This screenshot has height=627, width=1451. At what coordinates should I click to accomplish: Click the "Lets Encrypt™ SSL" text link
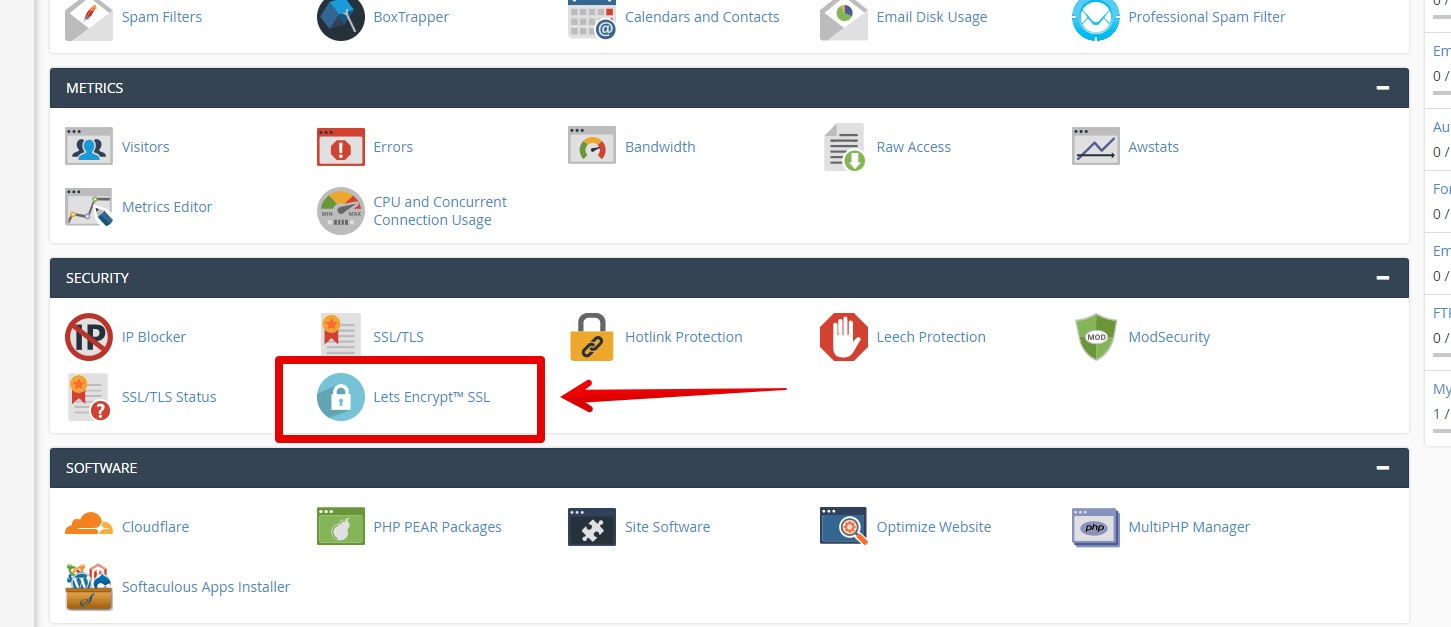432,397
